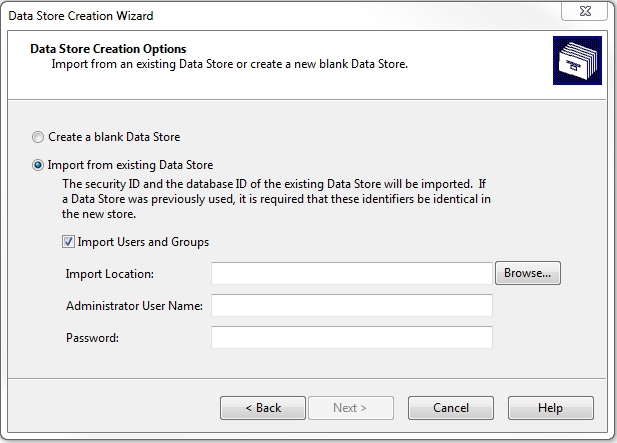Cancel the Data Store wizard

(451, 408)
